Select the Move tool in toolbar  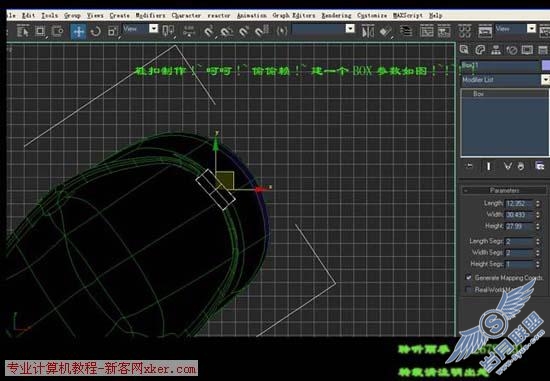(x=78, y=32)
